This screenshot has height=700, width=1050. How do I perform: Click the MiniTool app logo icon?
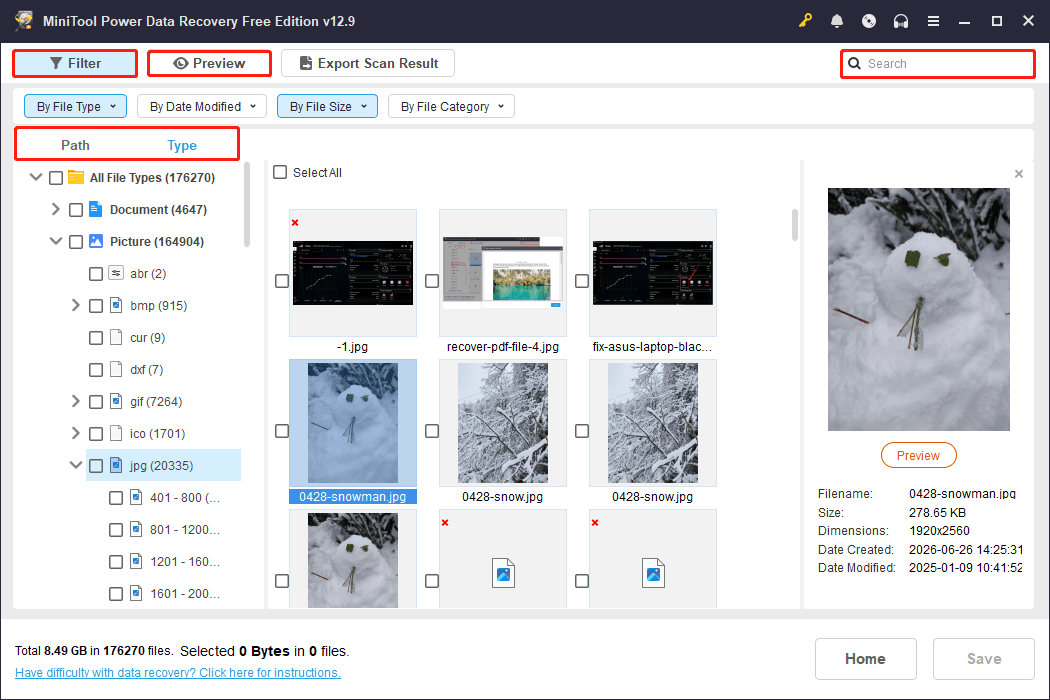(24, 21)
